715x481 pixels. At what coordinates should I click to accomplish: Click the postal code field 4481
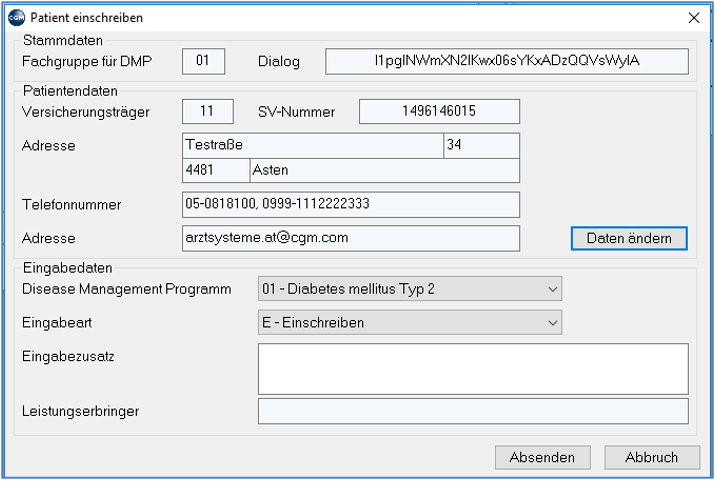[x=216, y=171]
